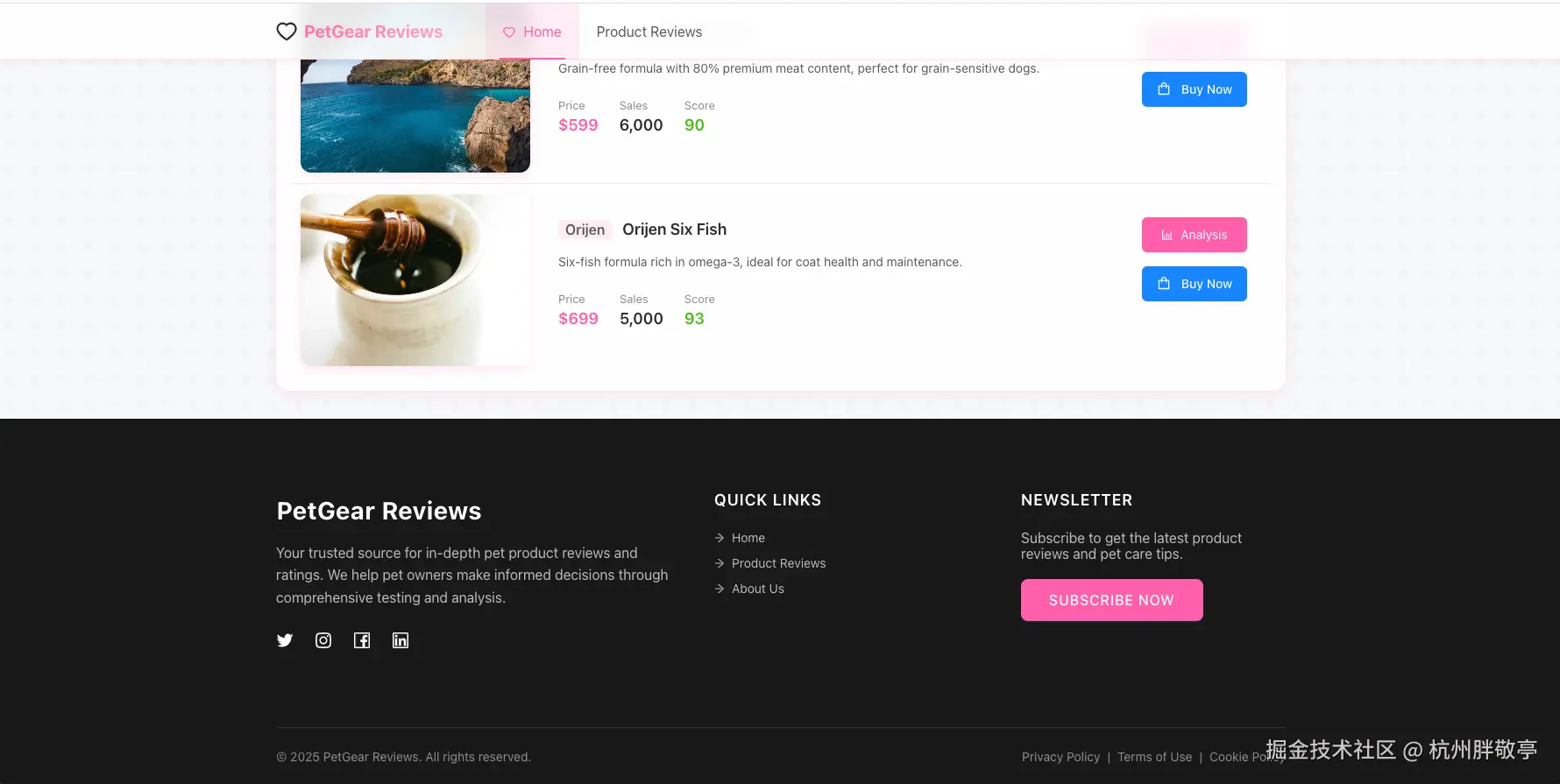Go to Product Reviews in the Quick Links
Viewport: 1560px width, 784px height.
779,563
